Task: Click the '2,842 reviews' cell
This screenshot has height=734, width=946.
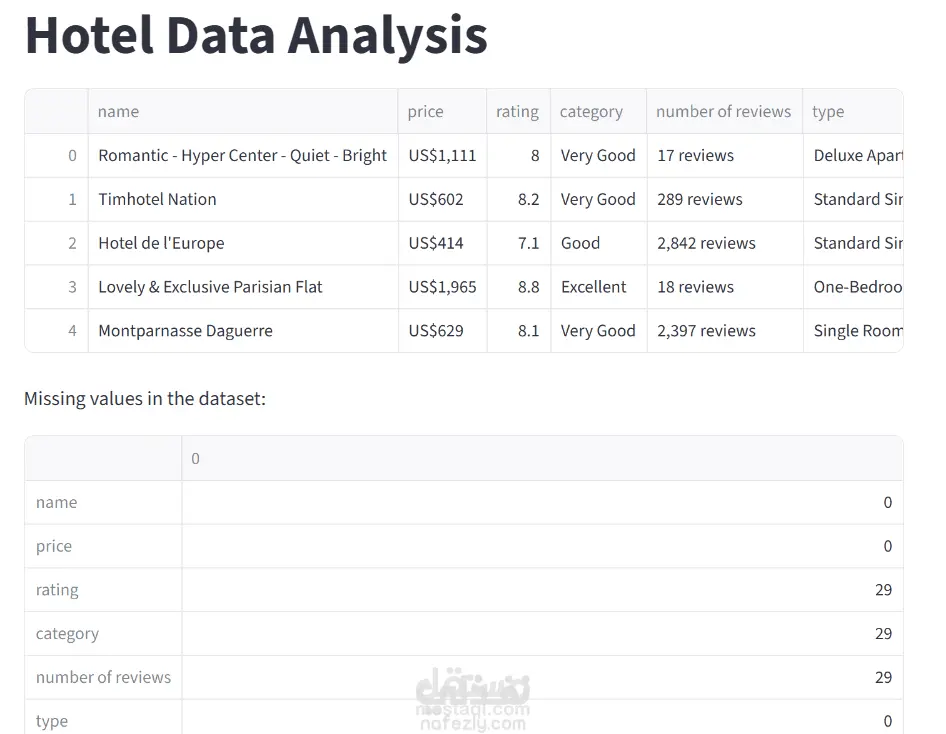Action: pyautogui.click(x=706, y=243)
